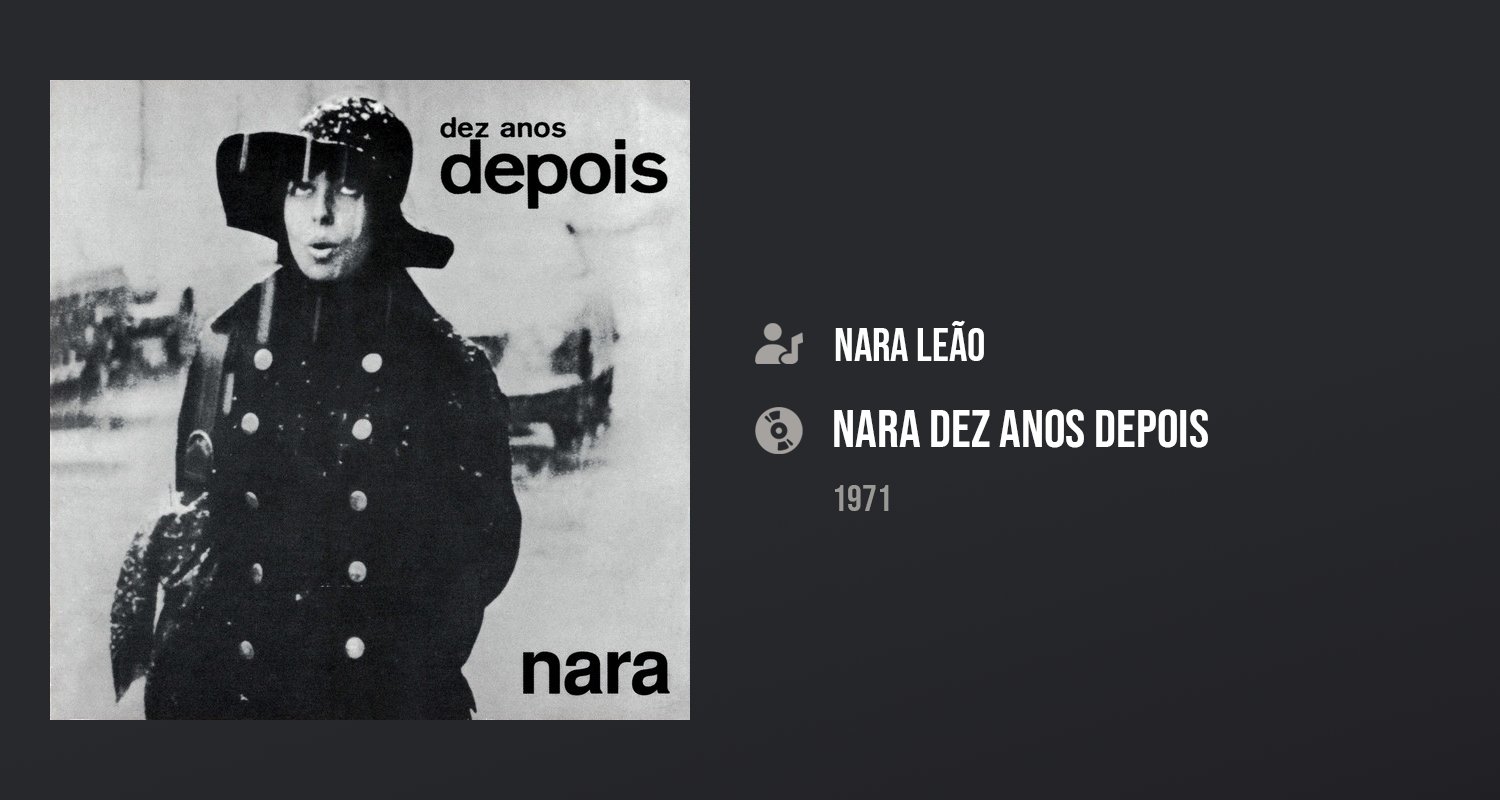Select the 1971 release year text
The width and height of the screenshot is (1500, 800).
tap(862, 499)
